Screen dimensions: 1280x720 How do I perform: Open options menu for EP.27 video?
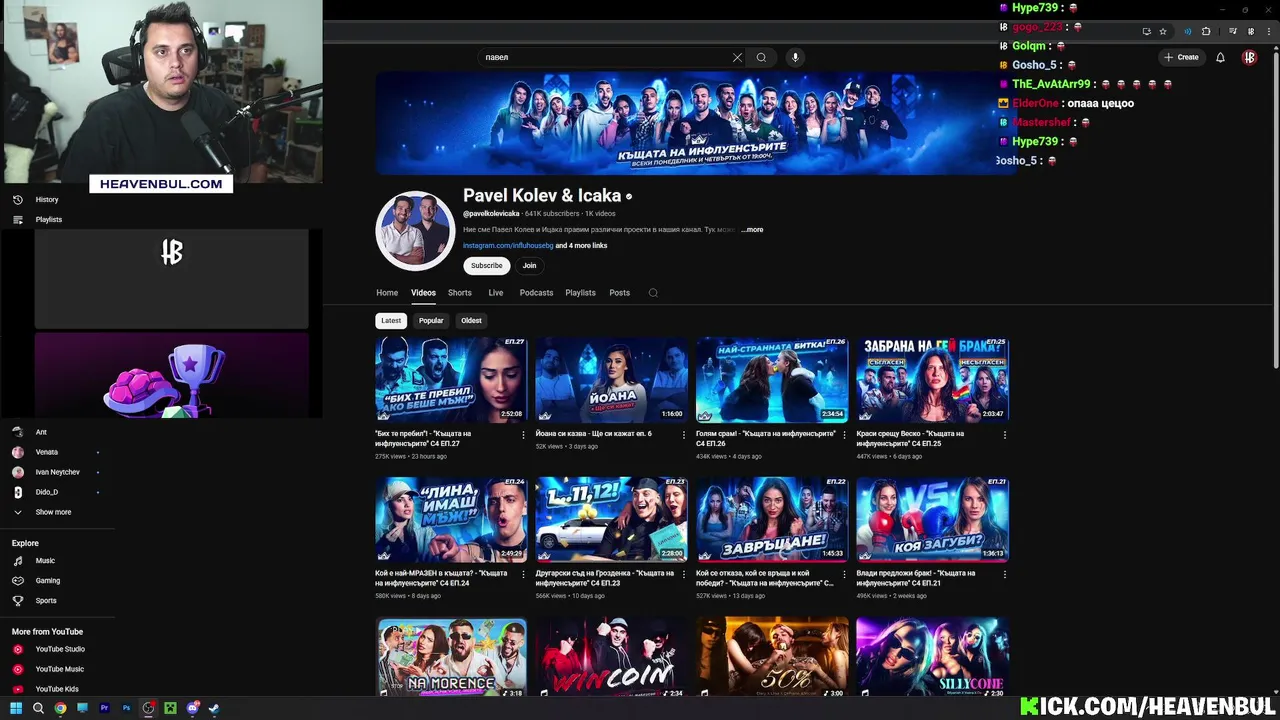pos(523,435)
